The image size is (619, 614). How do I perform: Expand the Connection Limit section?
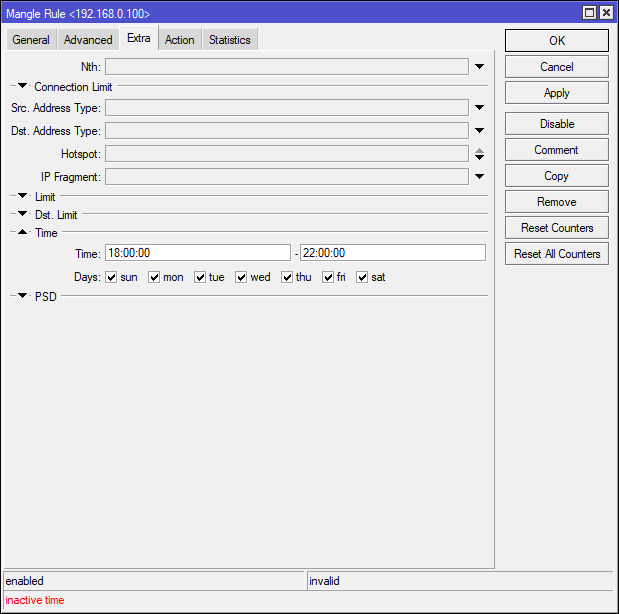pos(23,87)
